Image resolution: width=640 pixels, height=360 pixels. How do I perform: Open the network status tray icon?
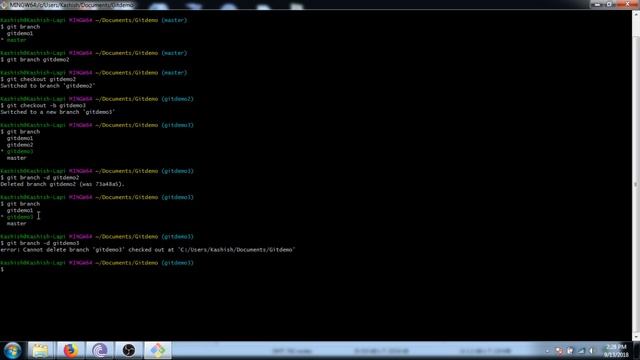tap(581, 351)
